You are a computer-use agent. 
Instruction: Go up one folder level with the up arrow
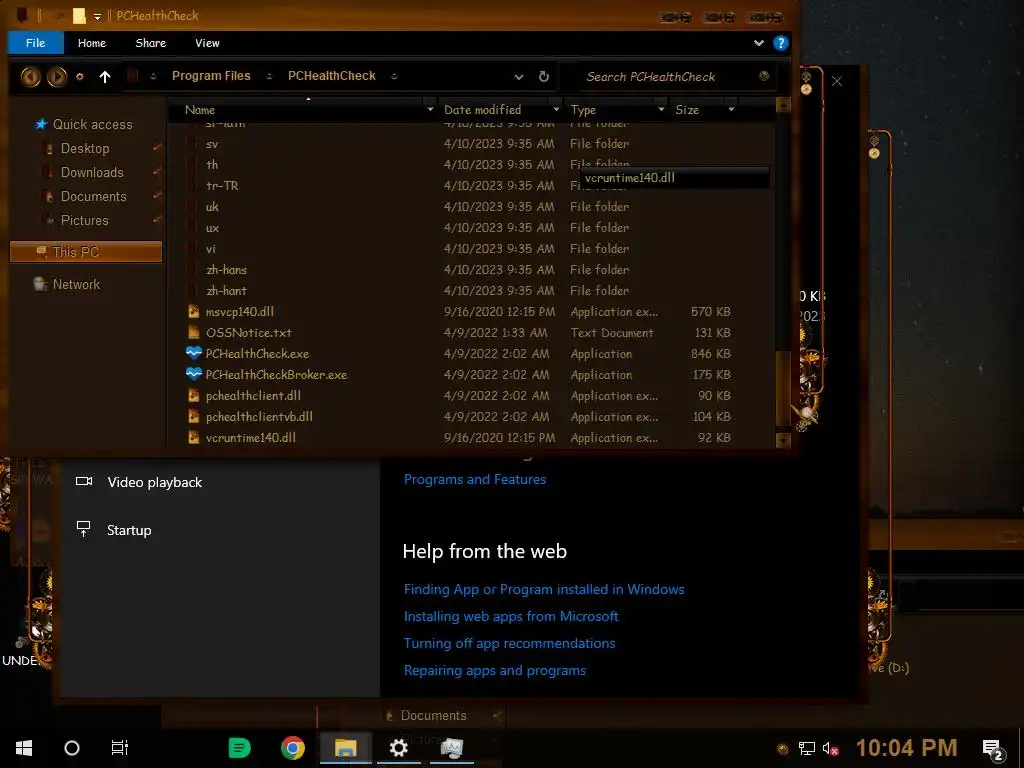(104, 77)
